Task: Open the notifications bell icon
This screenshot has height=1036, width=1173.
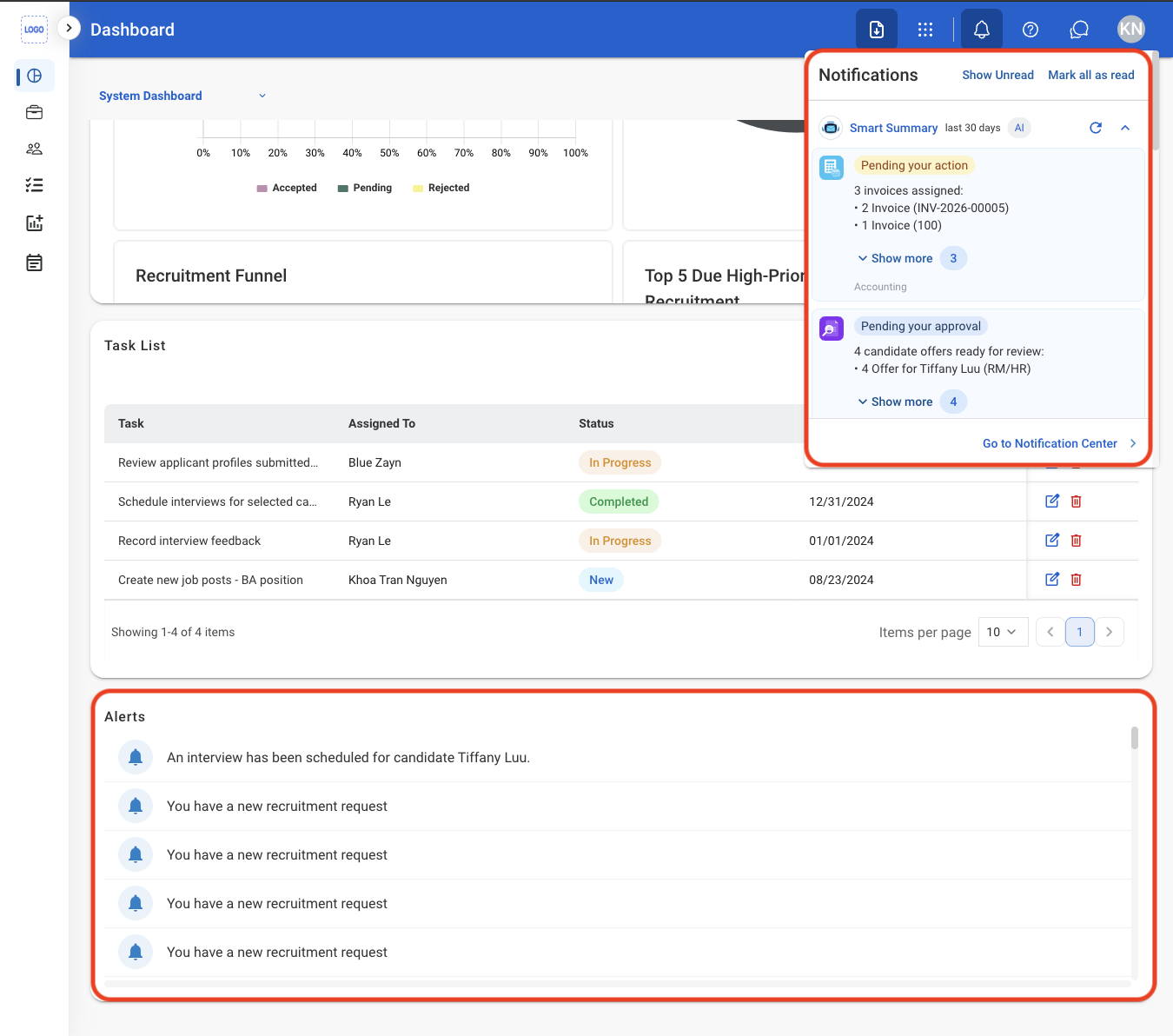Action: 982,30
